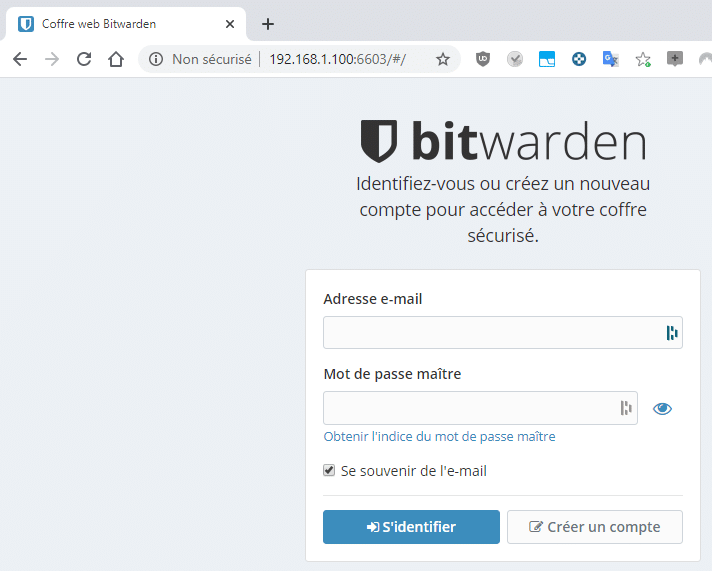Click the Créer un compte button
Screen dimensions: 712x571
pyautogui.click(x=595, y=527)
